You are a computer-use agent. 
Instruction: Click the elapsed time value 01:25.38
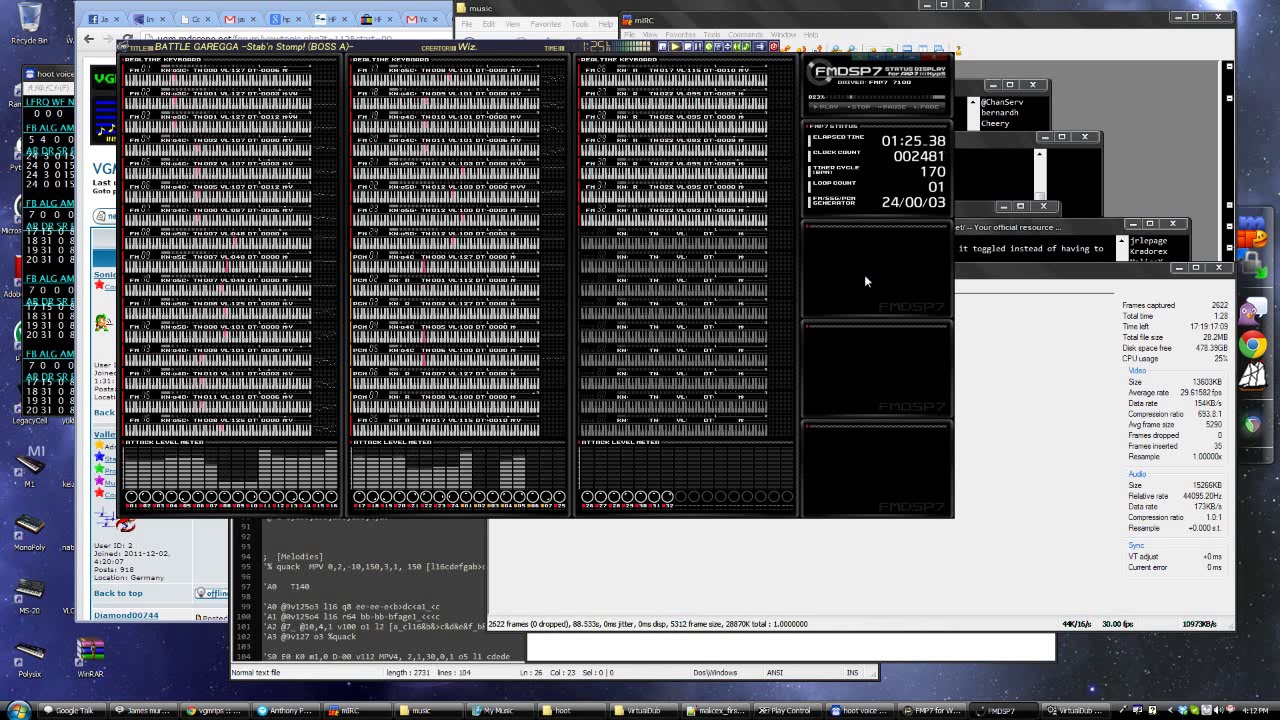(x=913, y=141)
